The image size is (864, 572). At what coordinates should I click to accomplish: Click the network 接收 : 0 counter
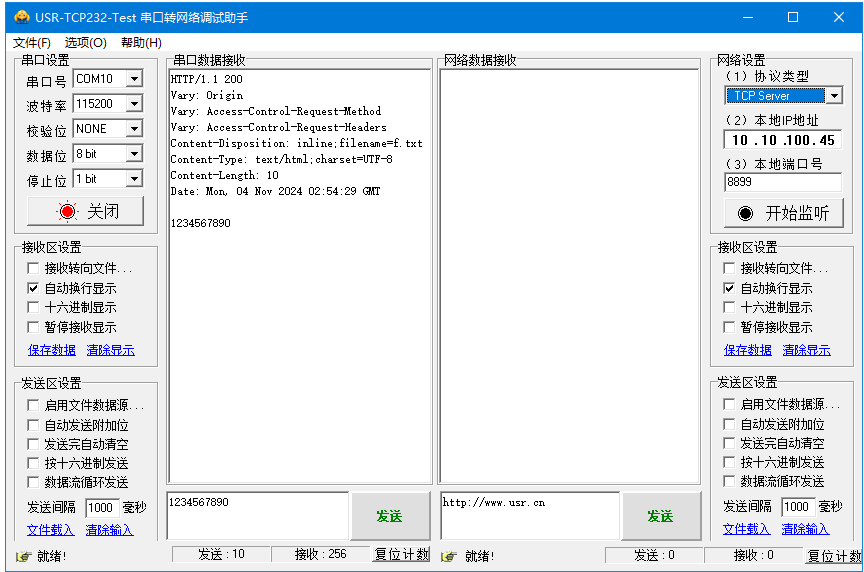tap(753, 555)
